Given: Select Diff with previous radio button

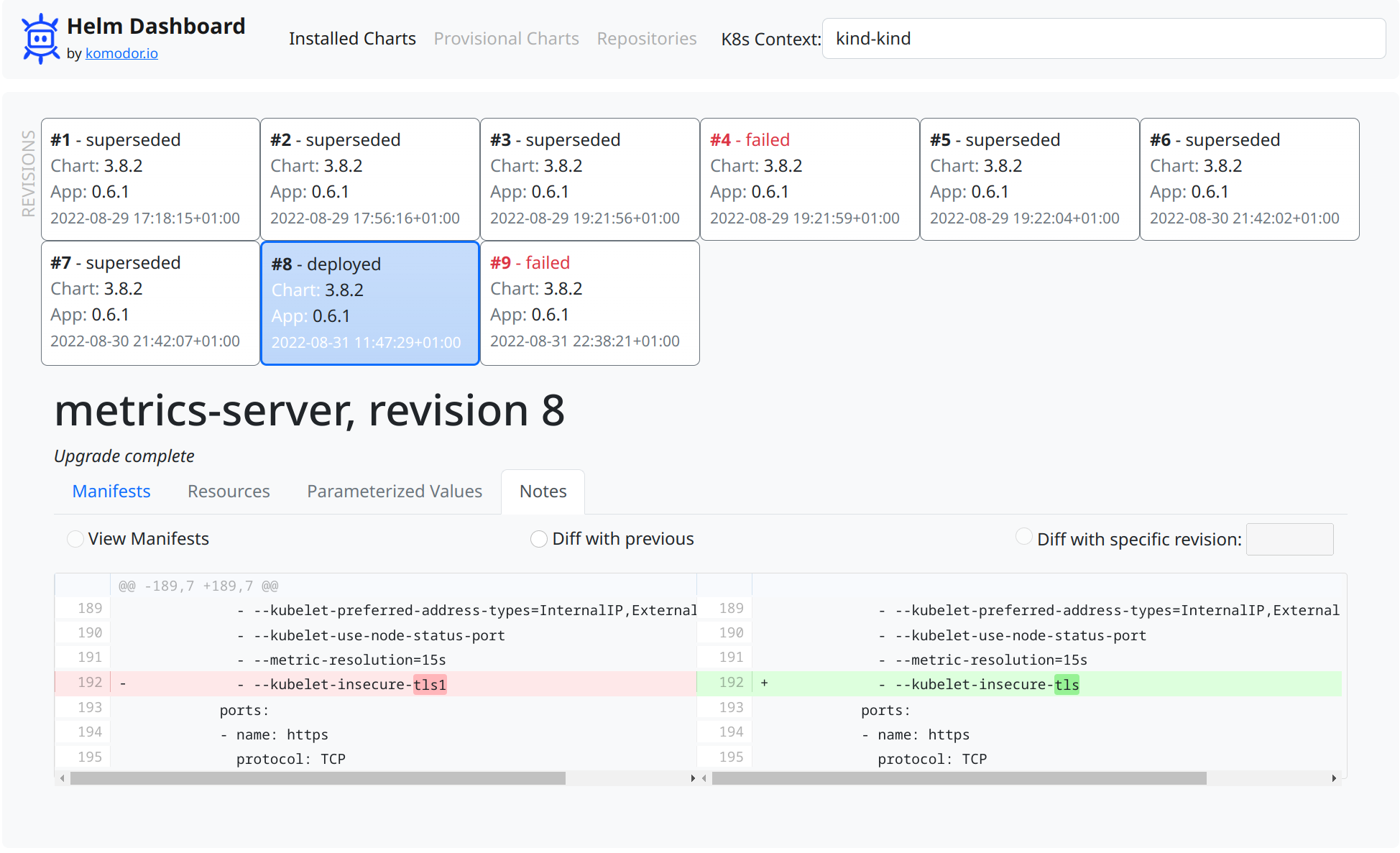Looking at the screenshot, I should coord(538,539).
